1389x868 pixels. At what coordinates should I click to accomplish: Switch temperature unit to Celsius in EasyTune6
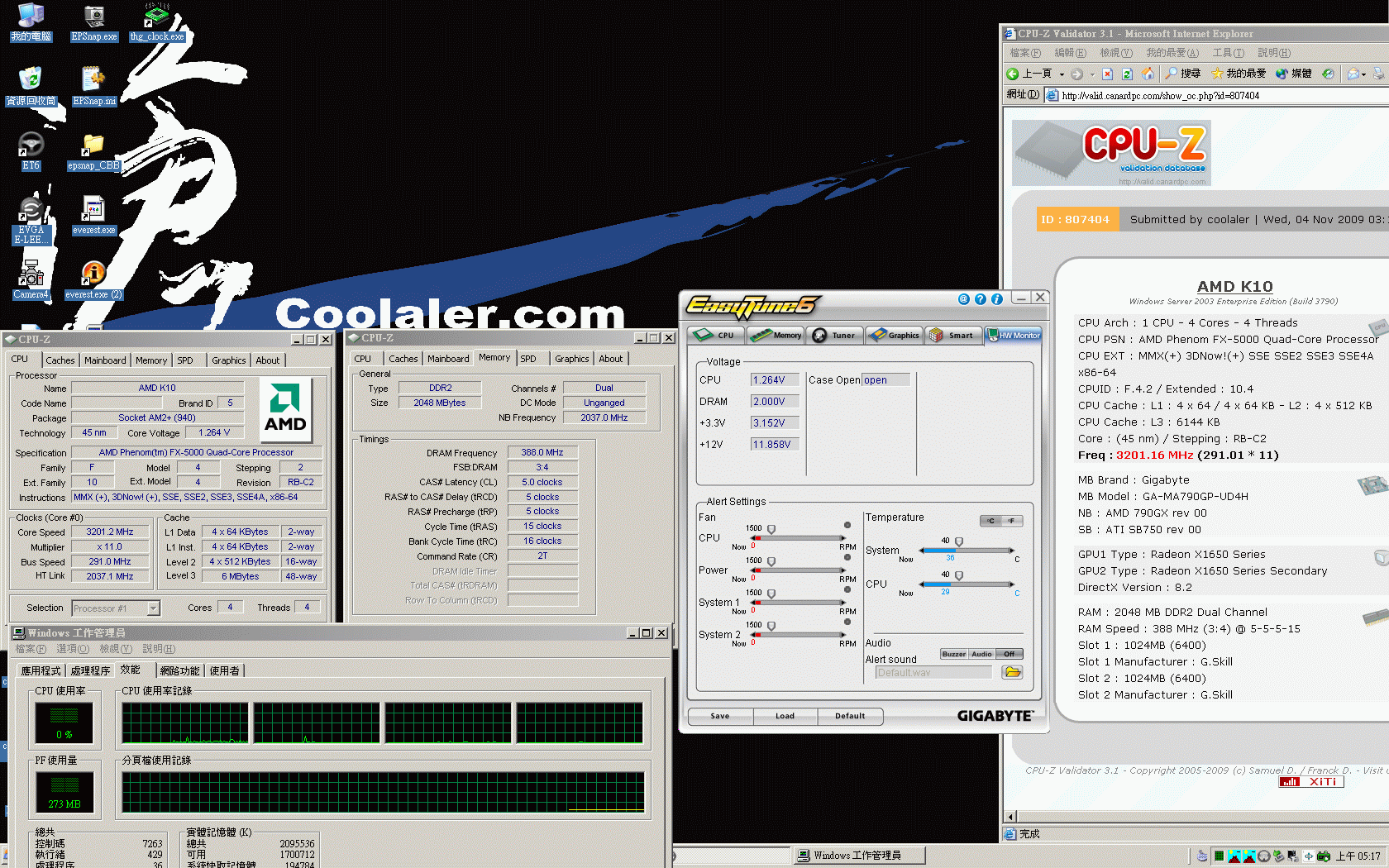[990, 521]
